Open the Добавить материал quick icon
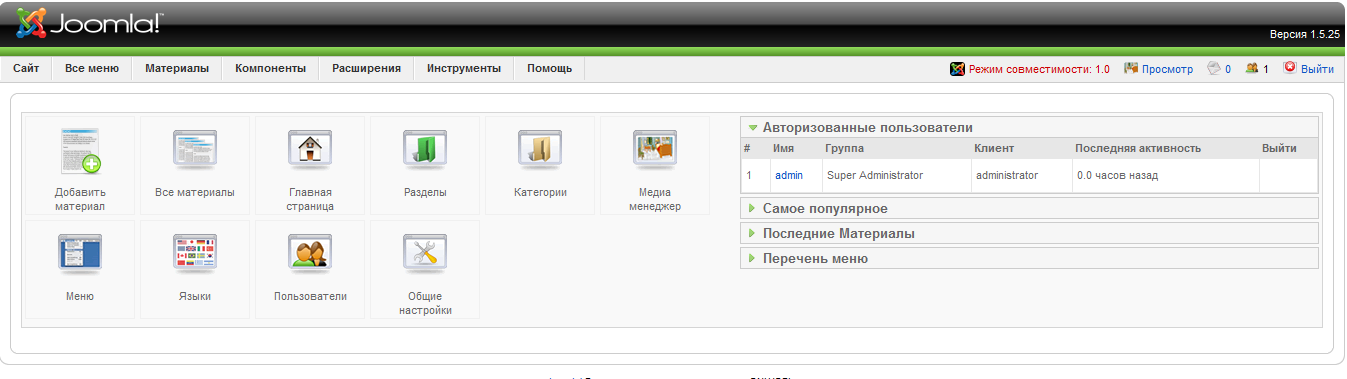The image size is (1347, 379). pyautogui.click(x=80, y=165)
